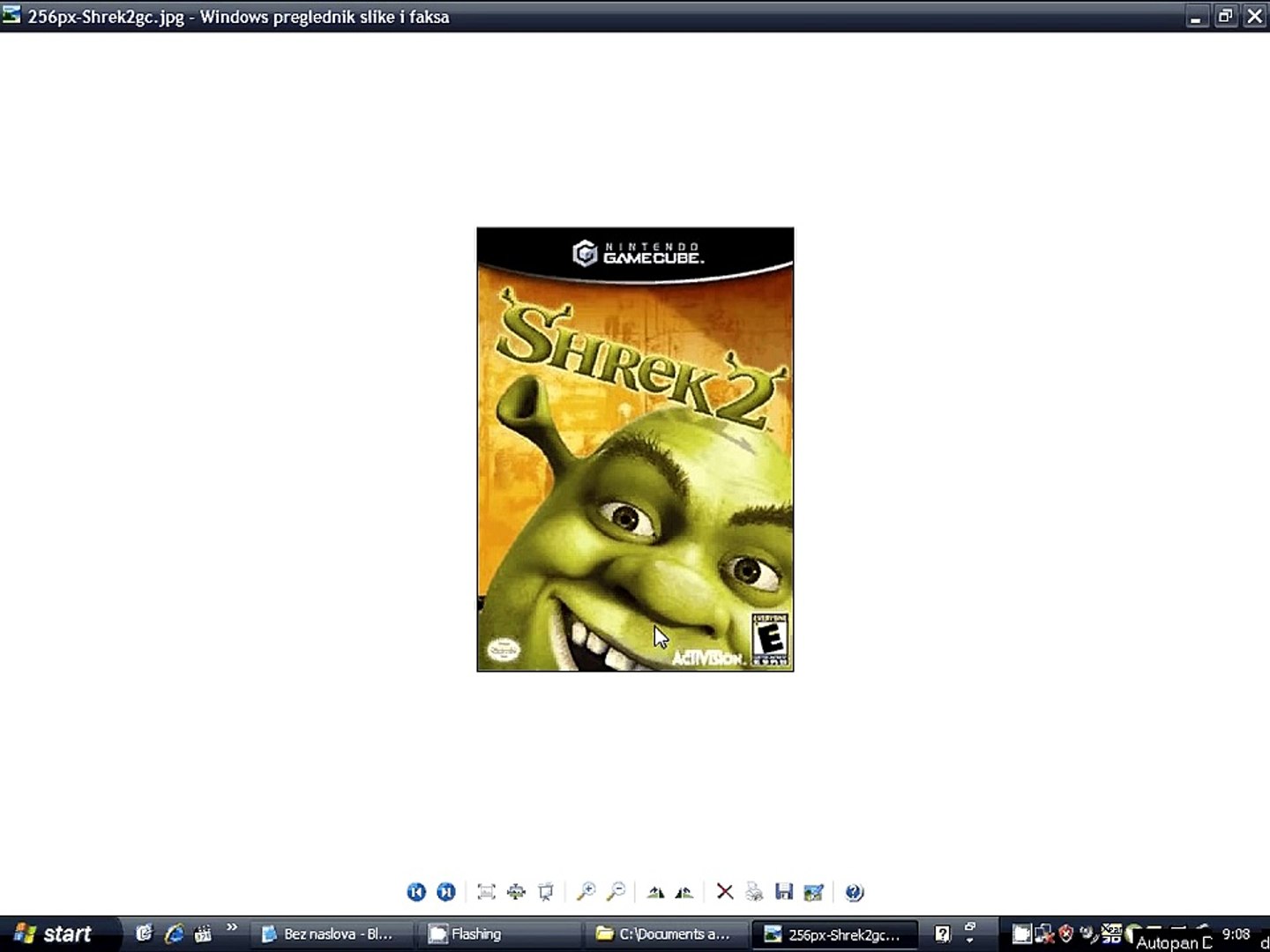Restore the language bar from the taskbar
This screenshot has height=952, width=1270.
pos(970,926)
